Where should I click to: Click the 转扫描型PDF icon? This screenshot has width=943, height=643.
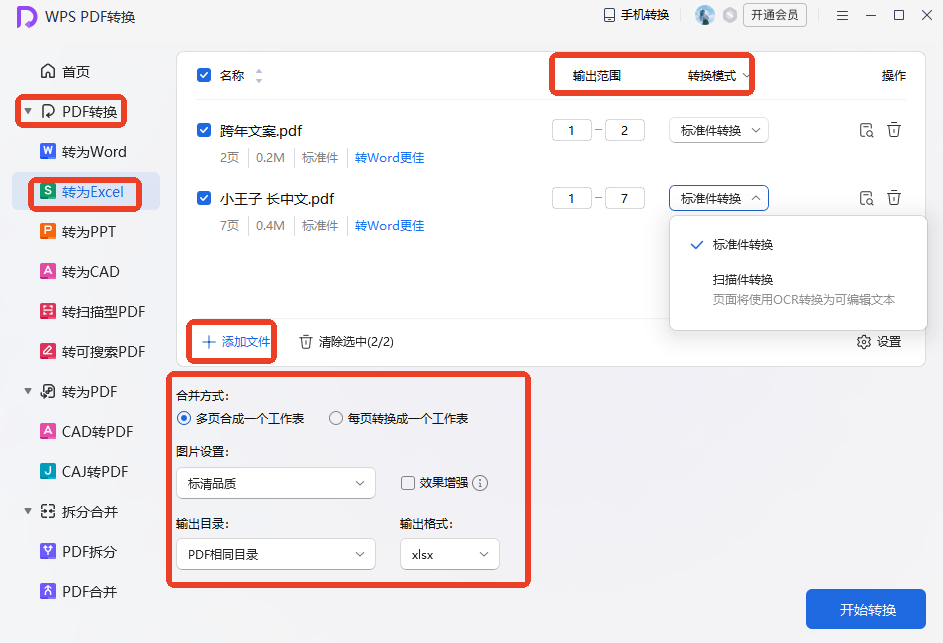click(48, 311)
